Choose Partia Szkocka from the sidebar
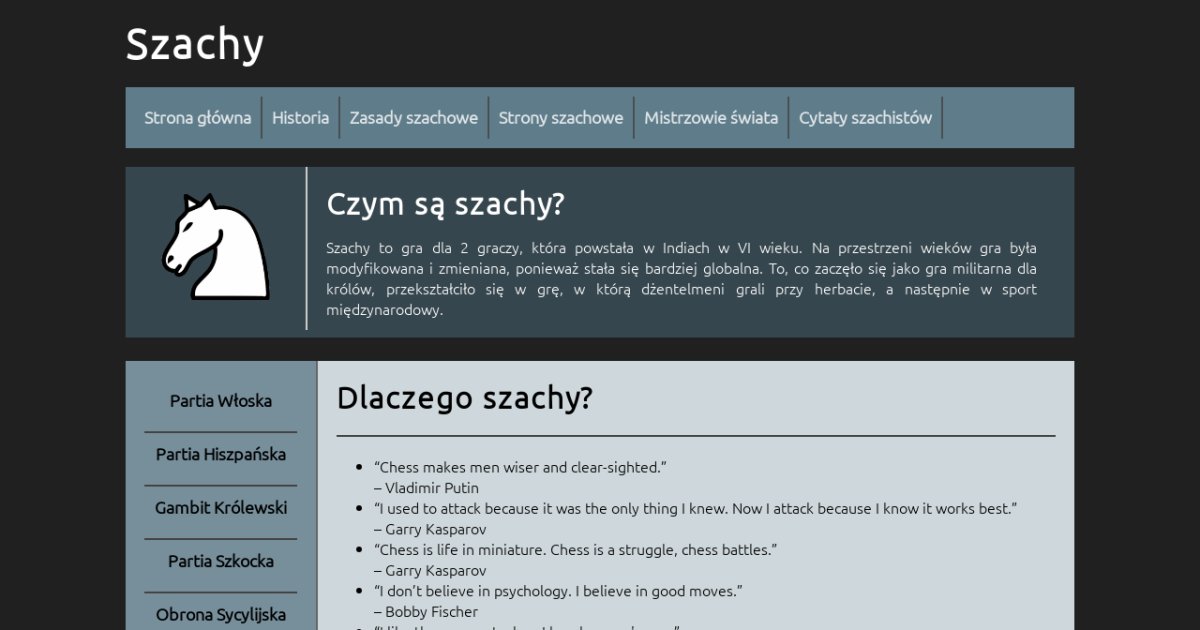This screenshot has height=630, width=1200. coord(221,561)
